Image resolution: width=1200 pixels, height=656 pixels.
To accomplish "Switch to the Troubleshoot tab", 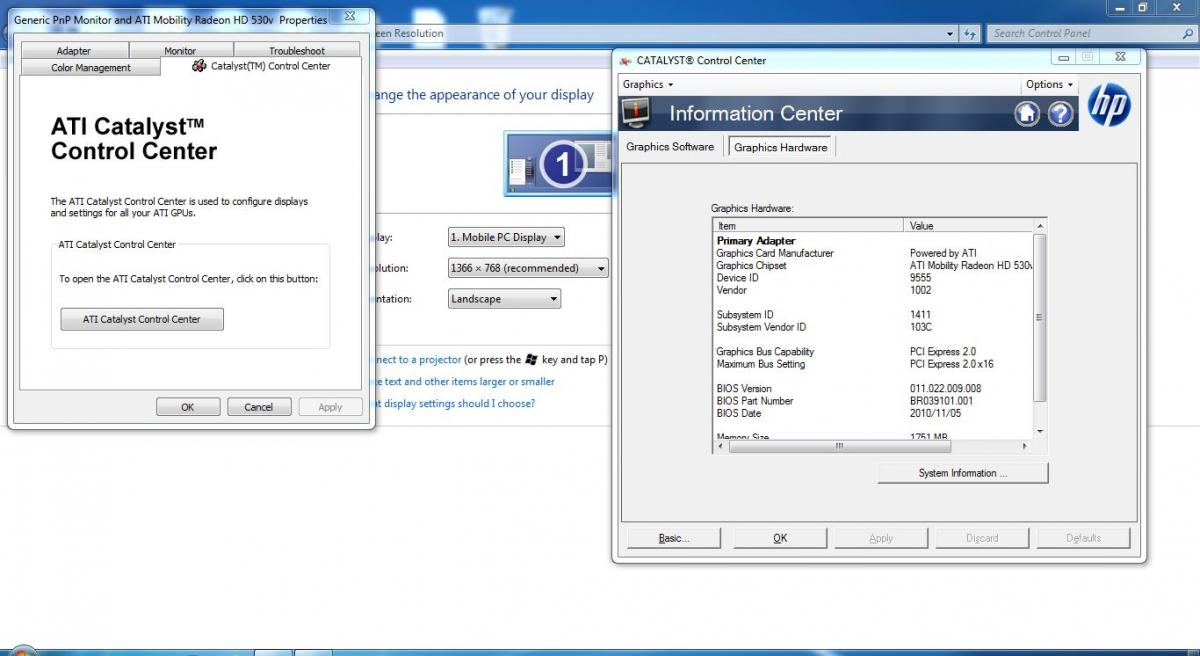I will pyautogui.click(x=297, y=51).
